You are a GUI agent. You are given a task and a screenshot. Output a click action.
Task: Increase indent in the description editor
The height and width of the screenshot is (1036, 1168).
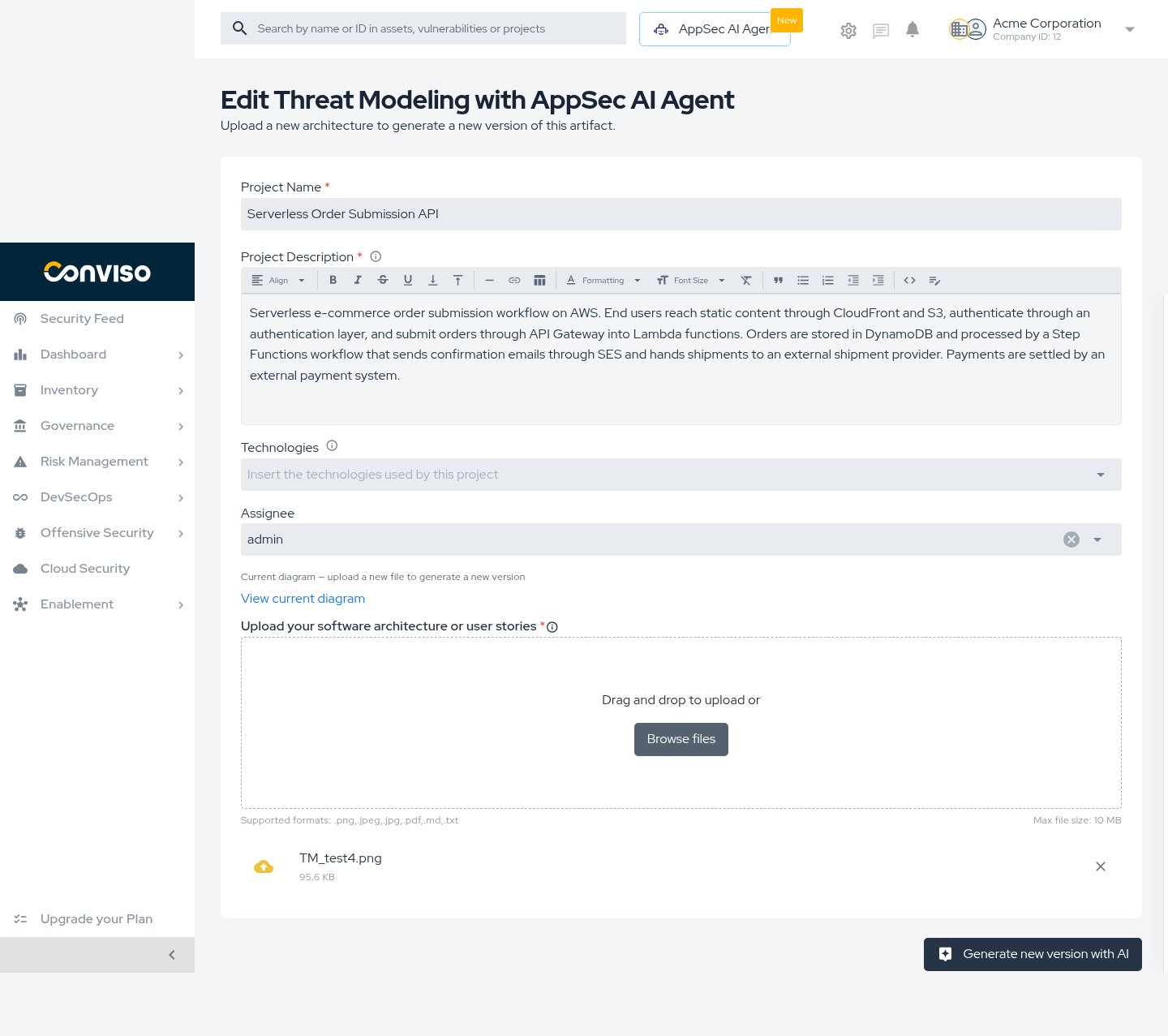click(878, 281)
